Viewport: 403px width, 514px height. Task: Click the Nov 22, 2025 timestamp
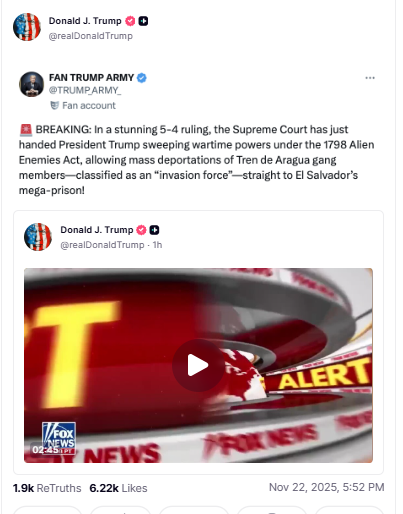point(327,487)
